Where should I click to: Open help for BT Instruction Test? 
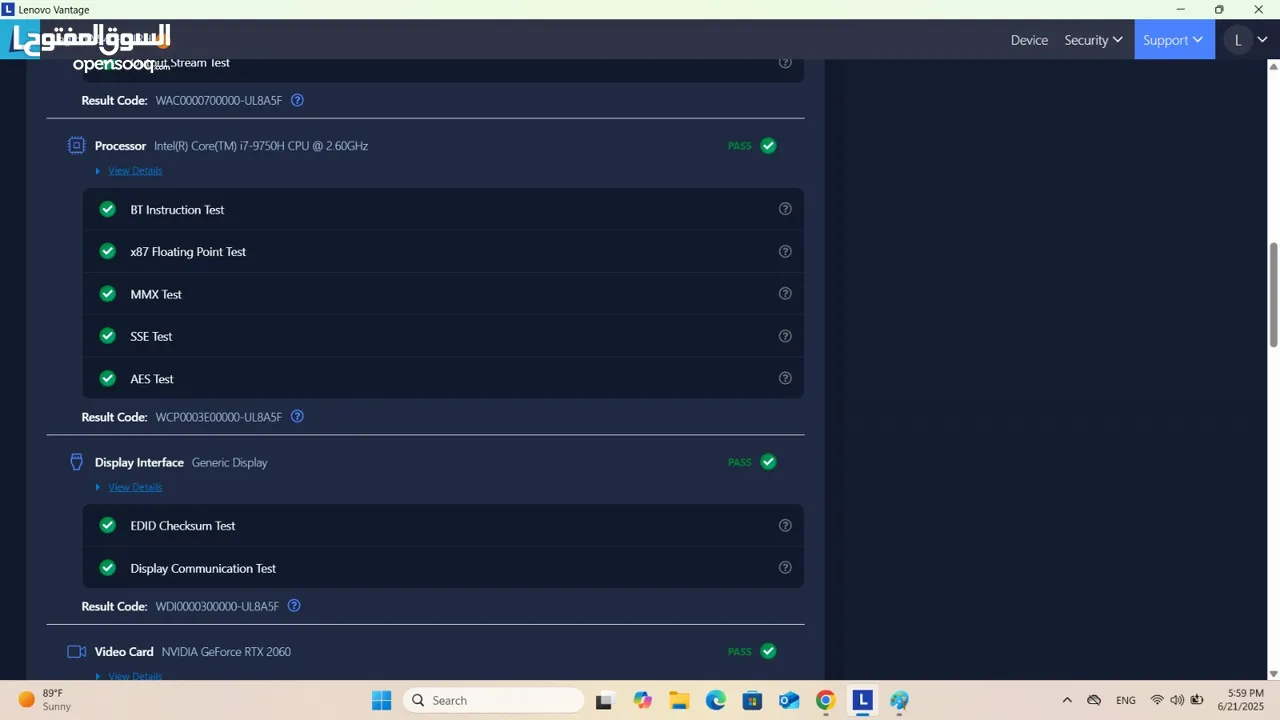click(x=785, y=209)
